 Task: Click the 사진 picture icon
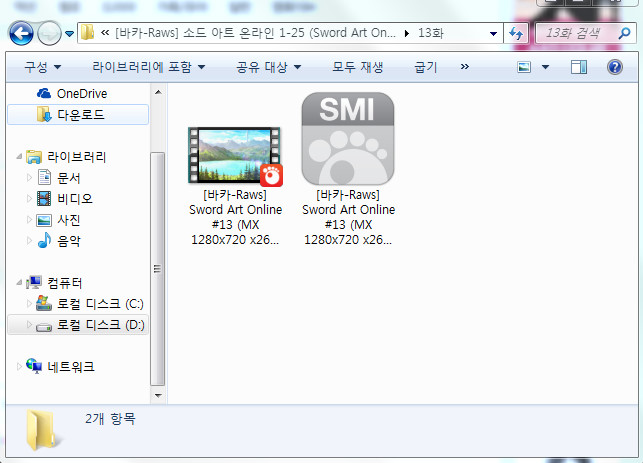click(44, 220)
